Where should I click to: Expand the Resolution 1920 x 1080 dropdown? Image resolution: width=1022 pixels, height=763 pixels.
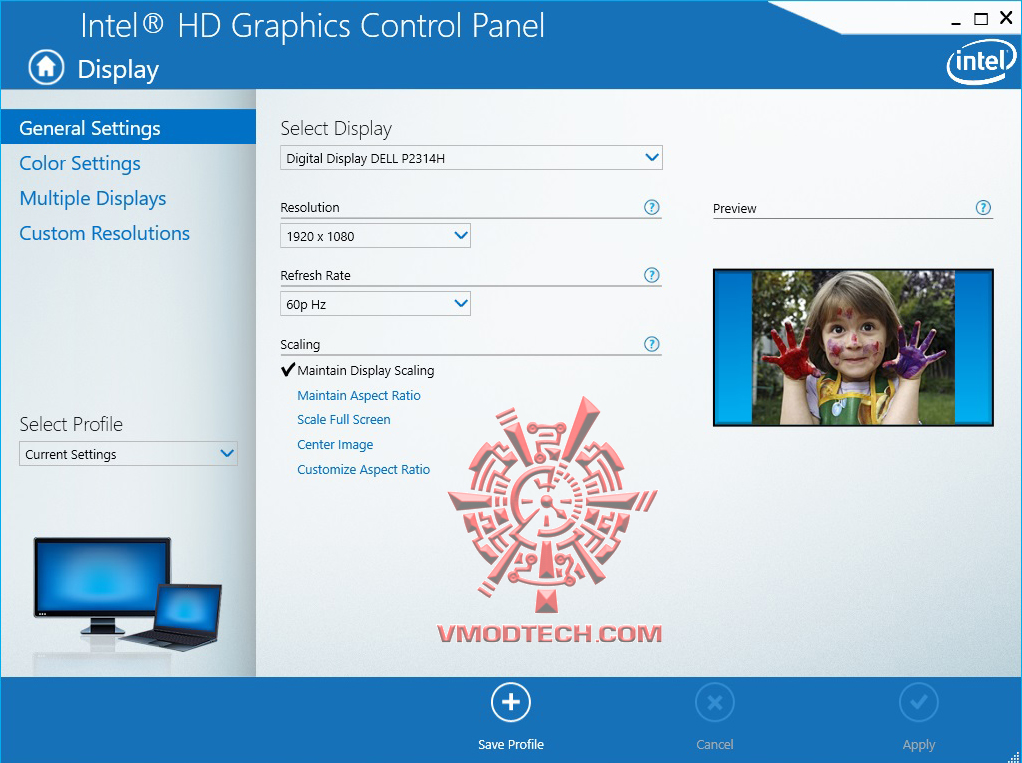tap(375, 236)
